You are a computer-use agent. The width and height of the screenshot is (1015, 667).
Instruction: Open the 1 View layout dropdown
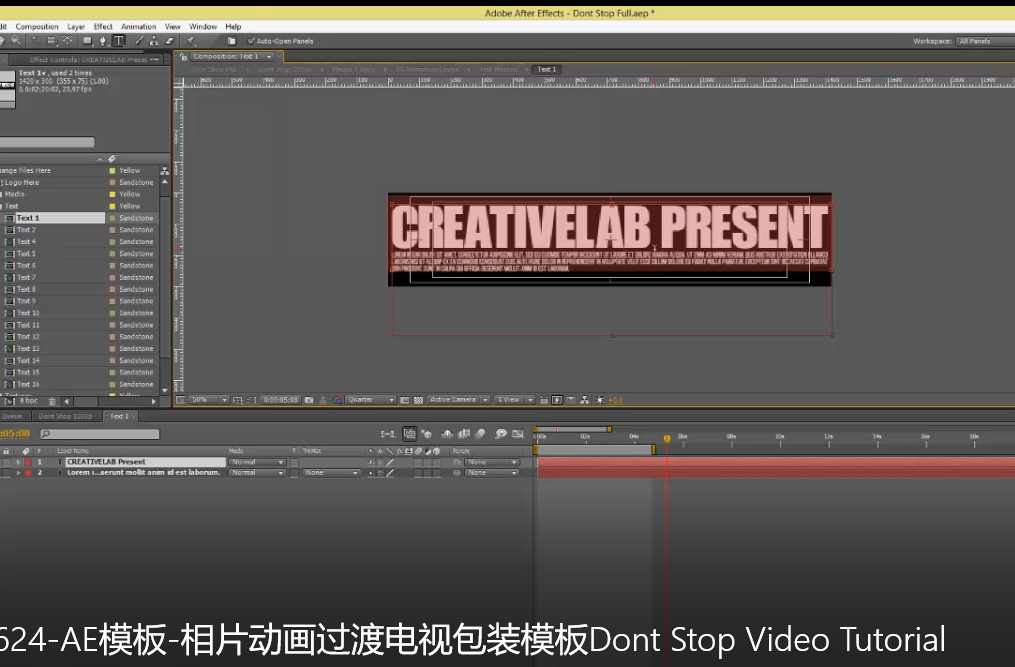(514, 400)
